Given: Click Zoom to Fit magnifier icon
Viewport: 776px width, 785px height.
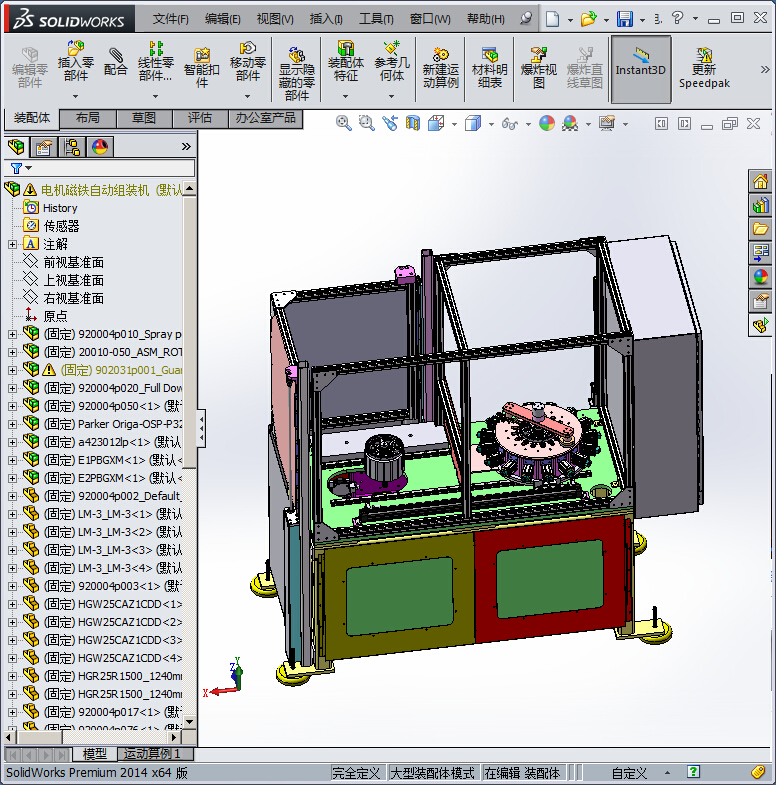Looking at the screenshot, I should coord(343,123).
